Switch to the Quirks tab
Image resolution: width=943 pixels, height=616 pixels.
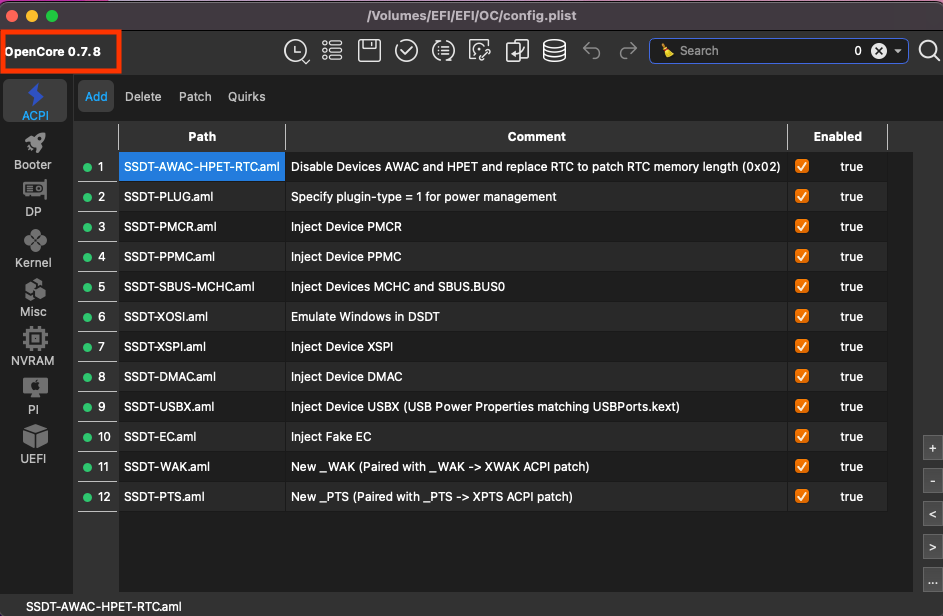(247, 96)
